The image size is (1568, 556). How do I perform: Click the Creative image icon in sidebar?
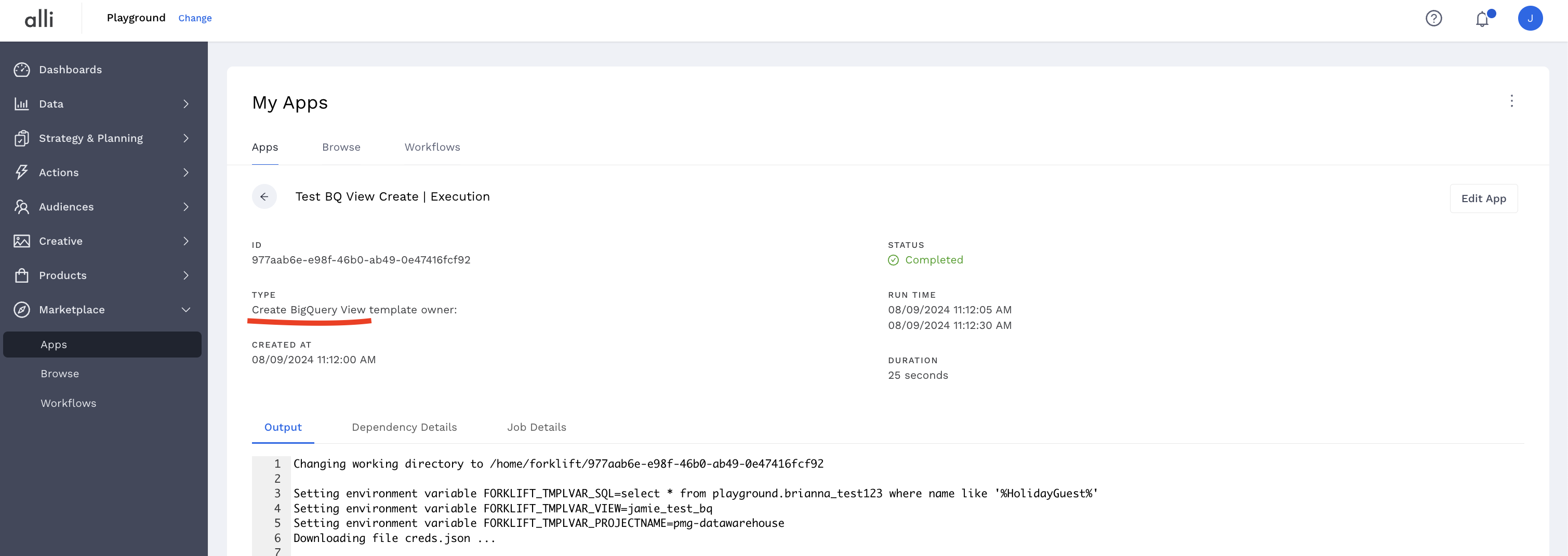tap(22, 241)
